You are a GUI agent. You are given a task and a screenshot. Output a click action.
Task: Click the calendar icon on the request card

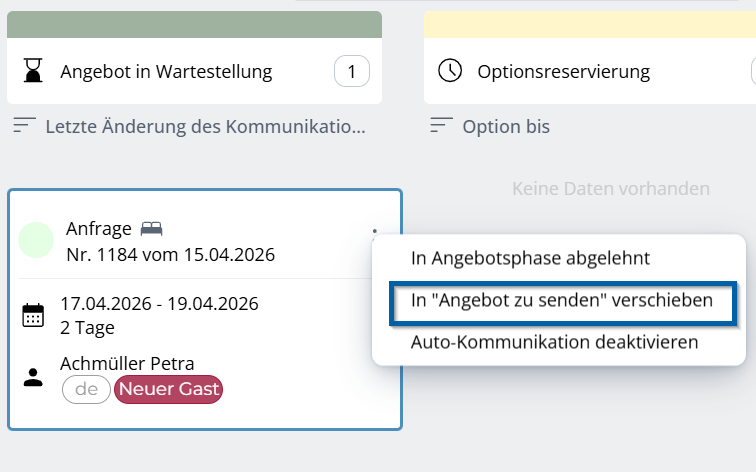click(33, 316)
